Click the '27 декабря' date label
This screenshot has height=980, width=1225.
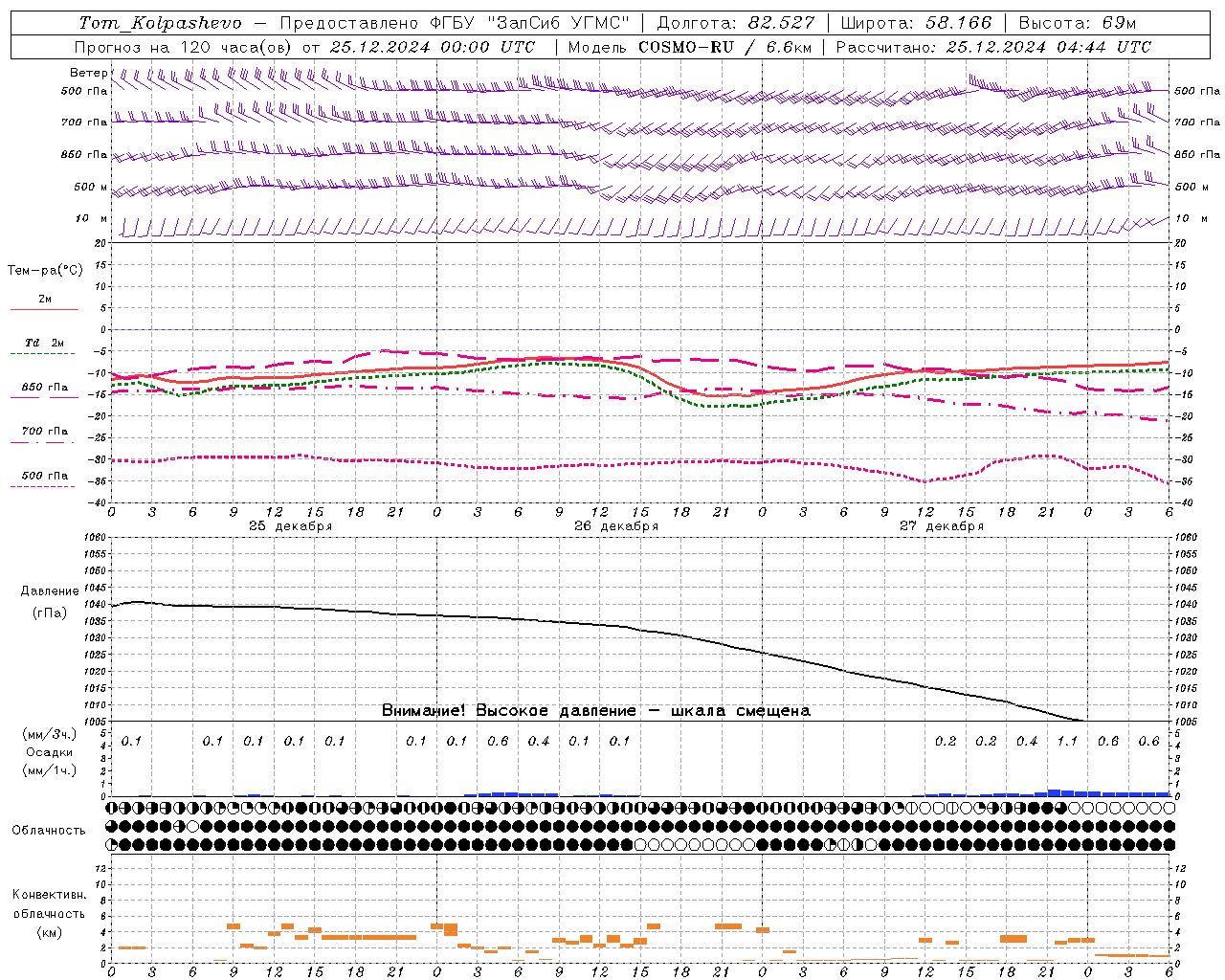[x=941, y=526]
